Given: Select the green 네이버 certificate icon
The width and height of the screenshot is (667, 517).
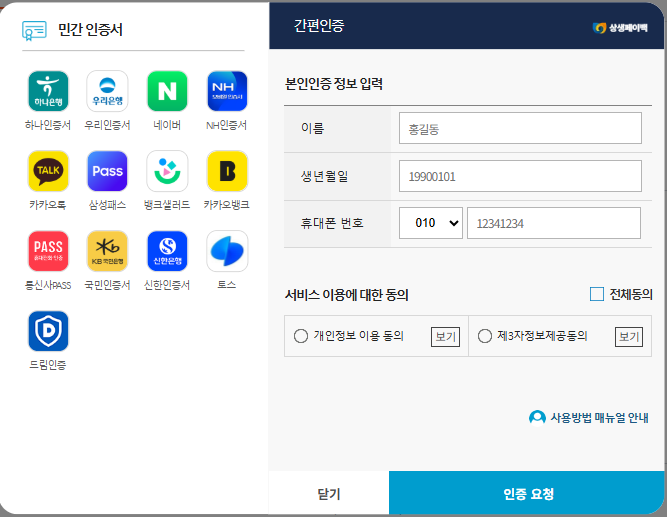Looking at the screenshot, I should 167,91.
